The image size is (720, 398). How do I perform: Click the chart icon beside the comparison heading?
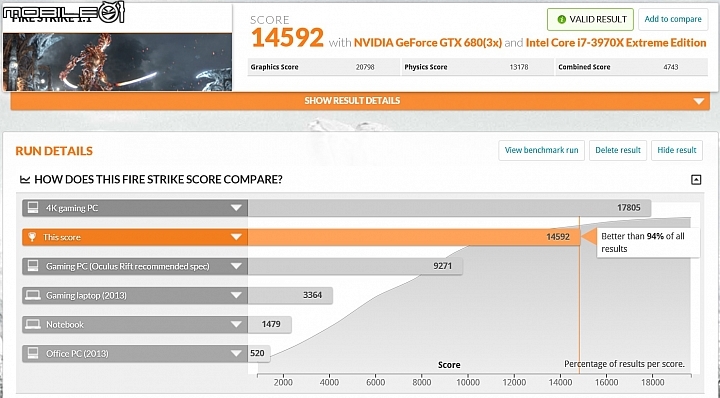[25, 179]
